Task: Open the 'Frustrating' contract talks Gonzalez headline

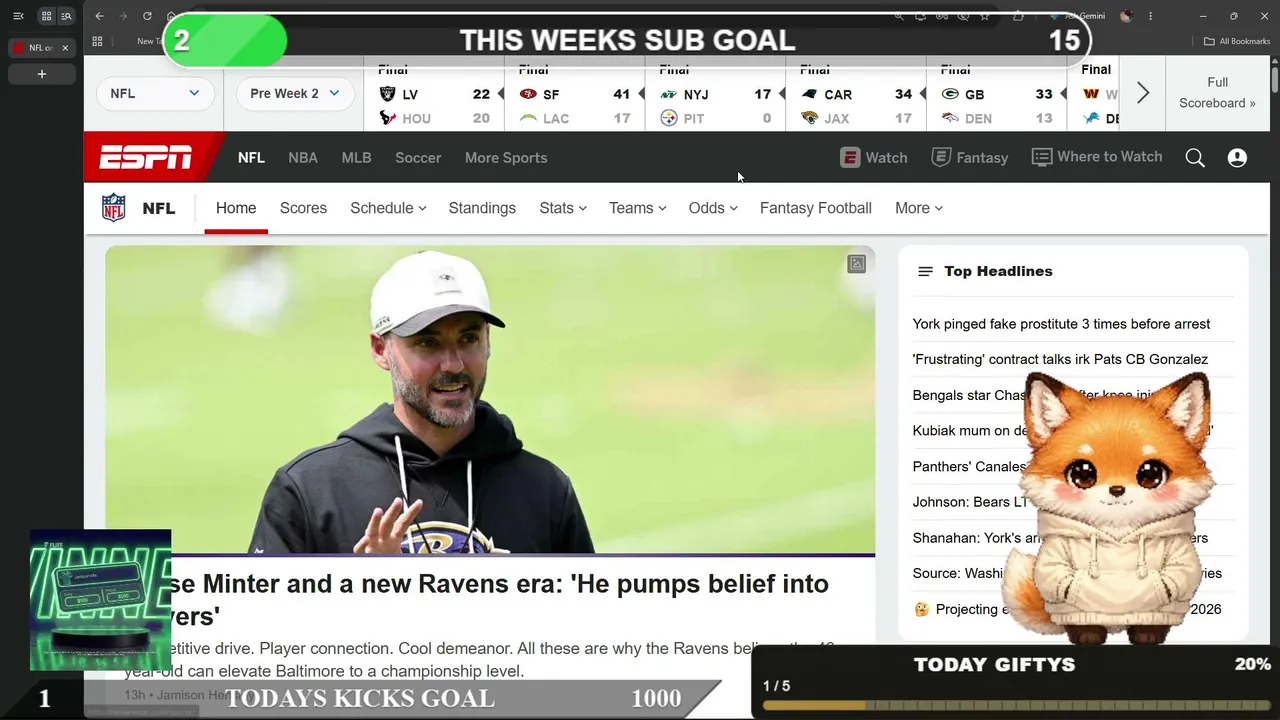Action: (1060, 359)
